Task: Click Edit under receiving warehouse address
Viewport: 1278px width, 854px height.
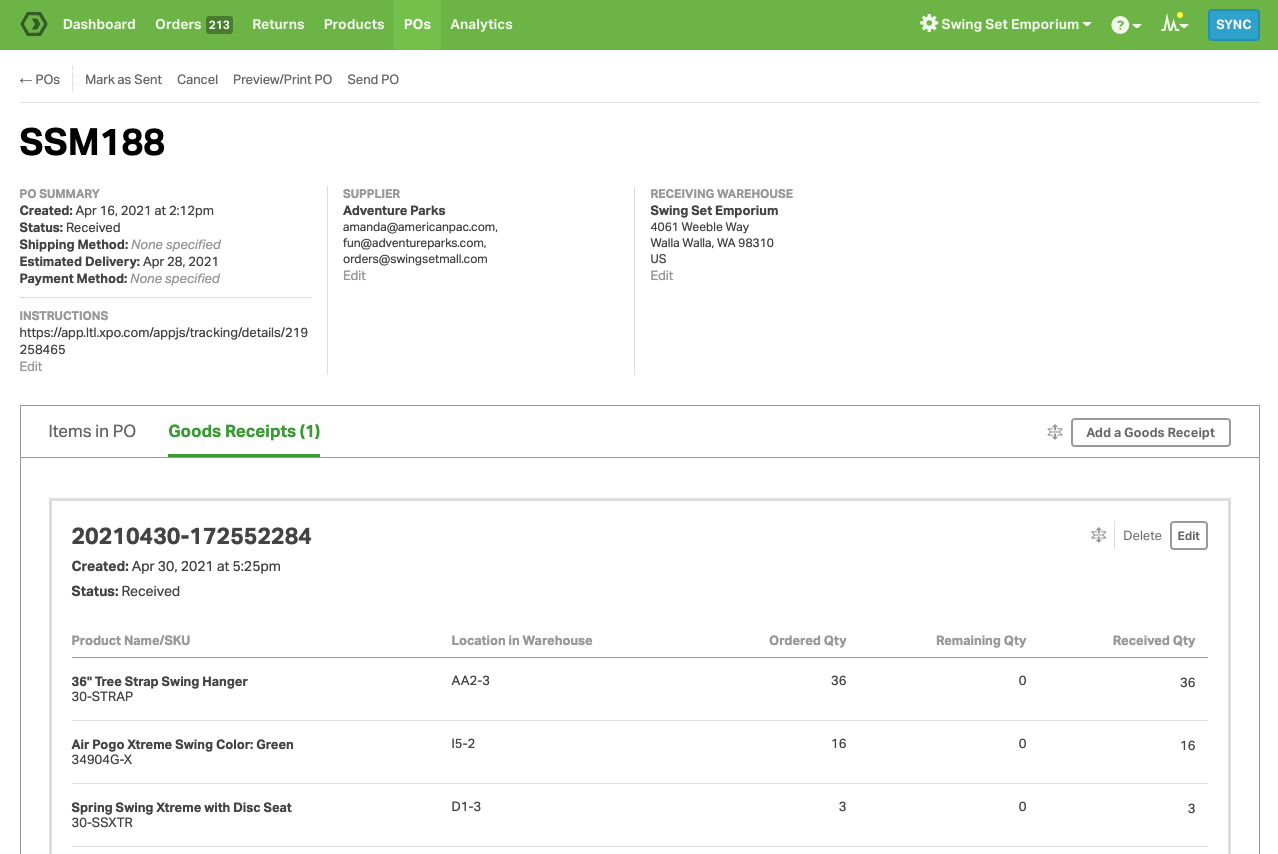Action: [662, 275]
